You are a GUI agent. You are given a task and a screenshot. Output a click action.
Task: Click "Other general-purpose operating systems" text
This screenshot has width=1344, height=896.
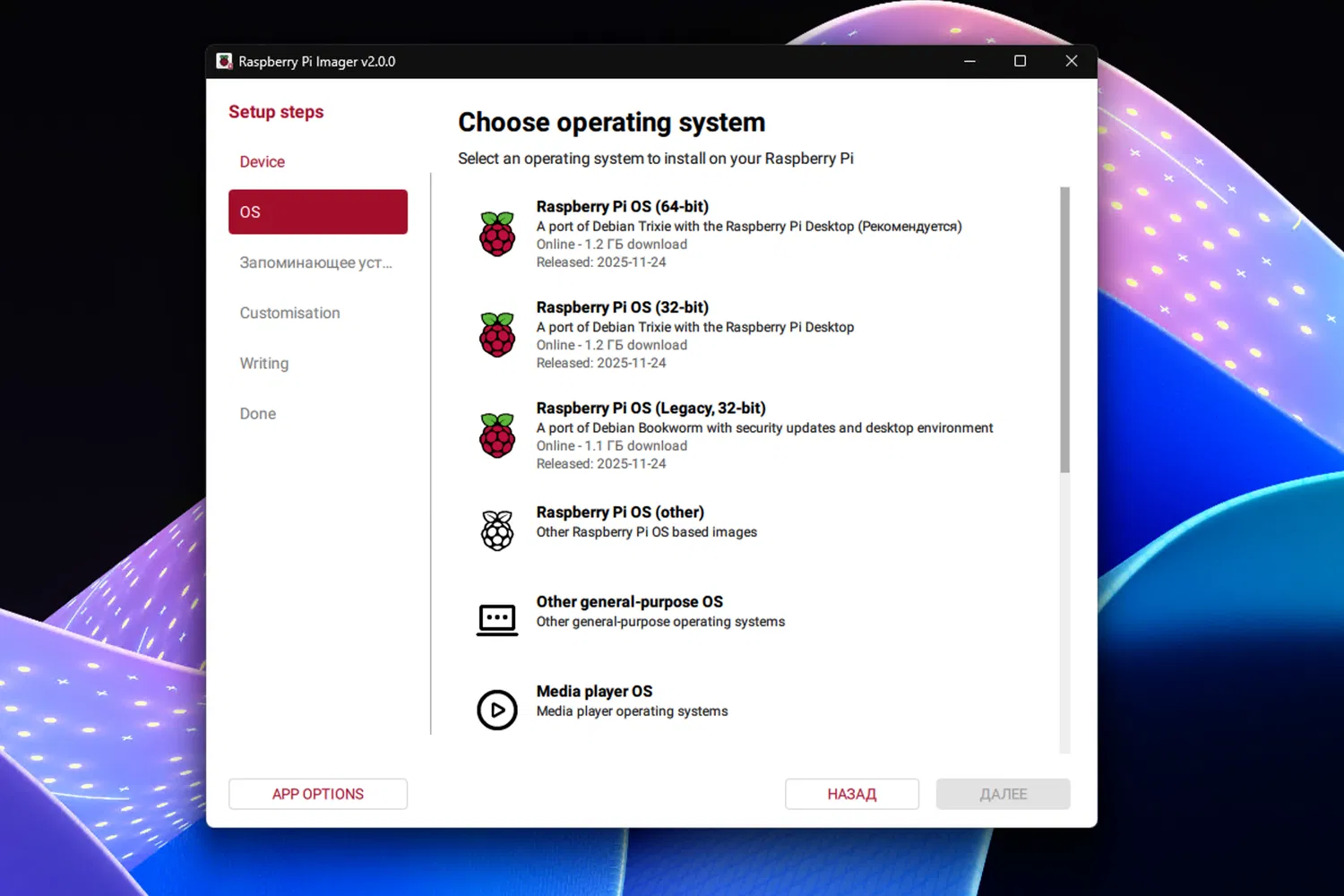(660, 622)
